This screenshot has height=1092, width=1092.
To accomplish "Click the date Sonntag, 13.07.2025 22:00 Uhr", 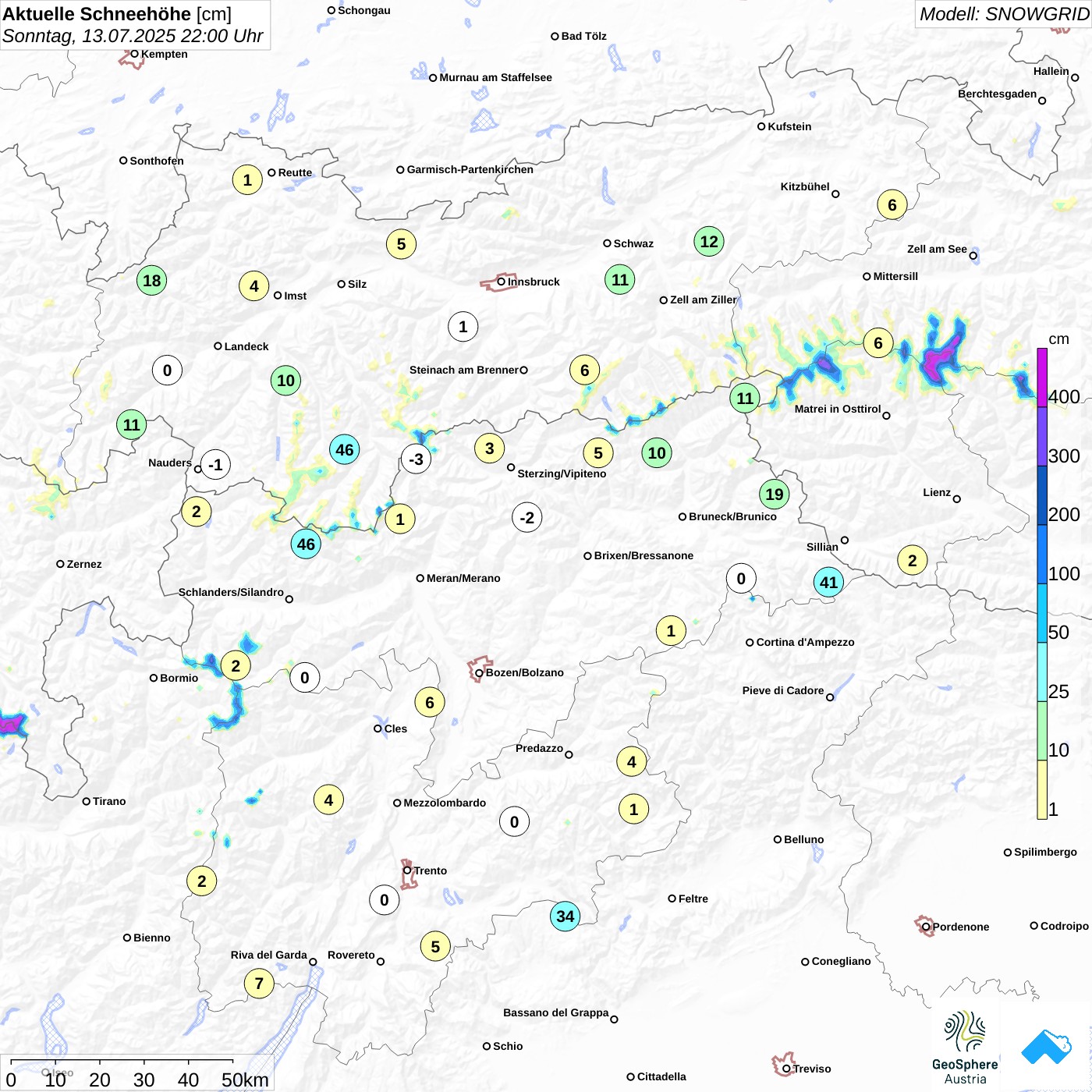I will click(133, 36).
